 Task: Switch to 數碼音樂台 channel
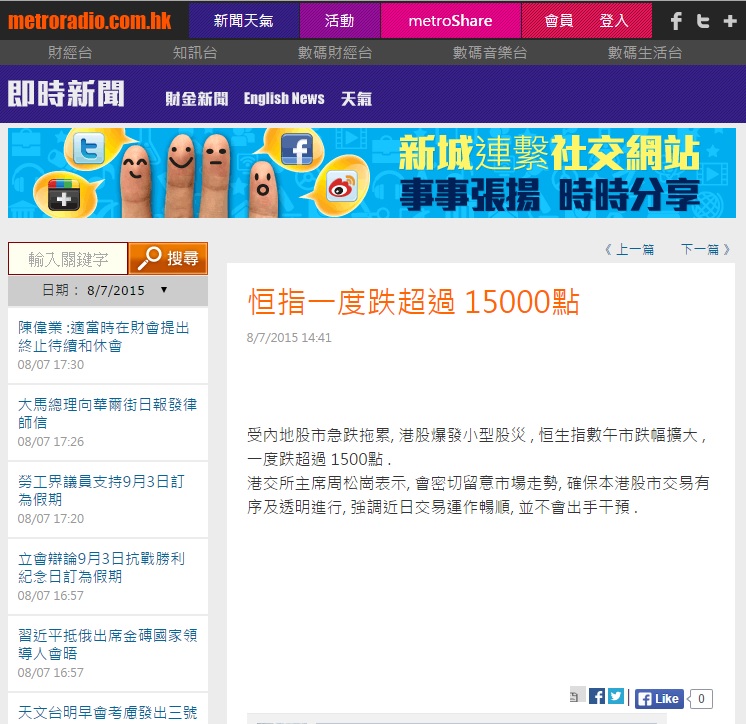(490, 52)
